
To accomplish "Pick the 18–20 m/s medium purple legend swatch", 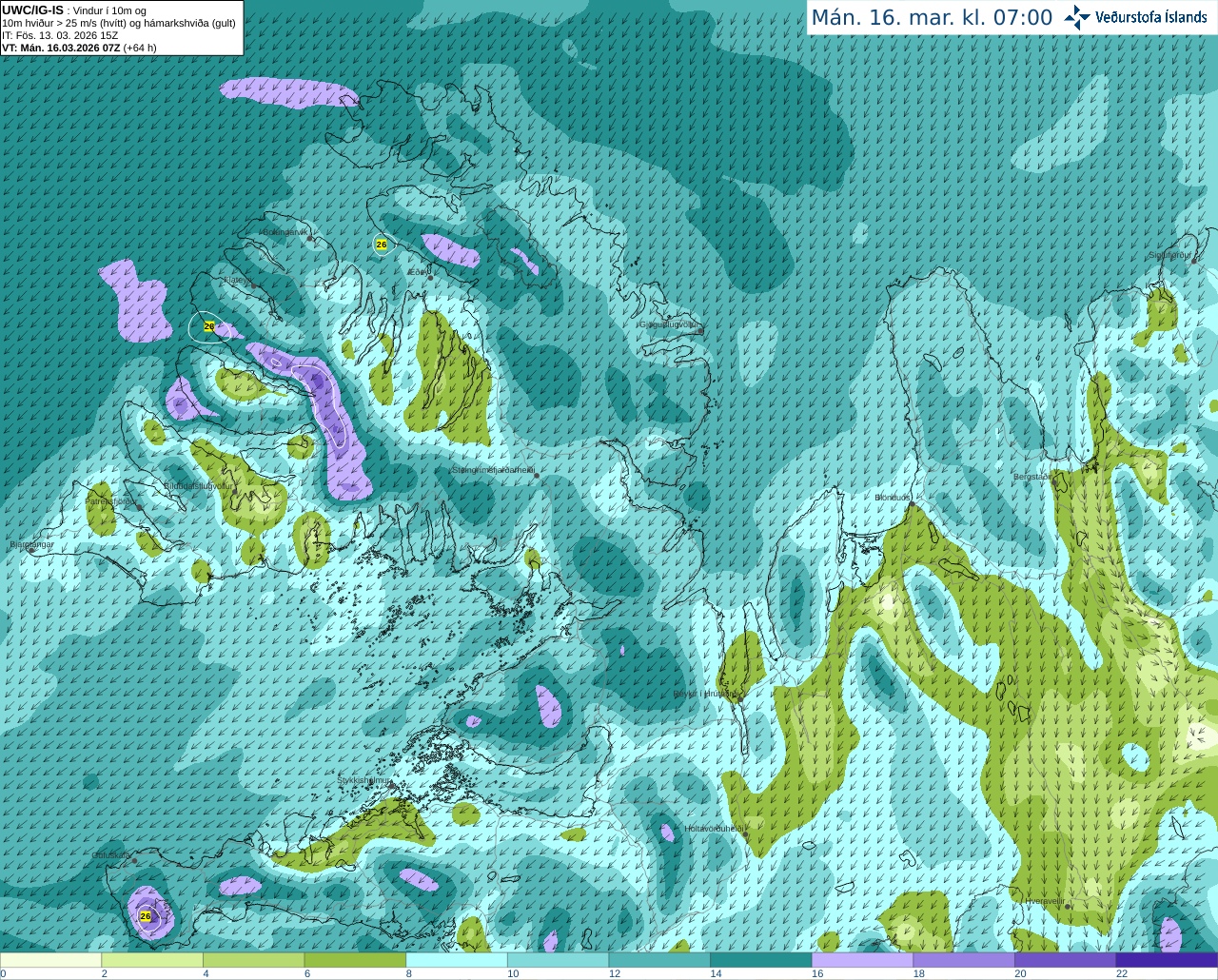I will (x=964, y=960).
